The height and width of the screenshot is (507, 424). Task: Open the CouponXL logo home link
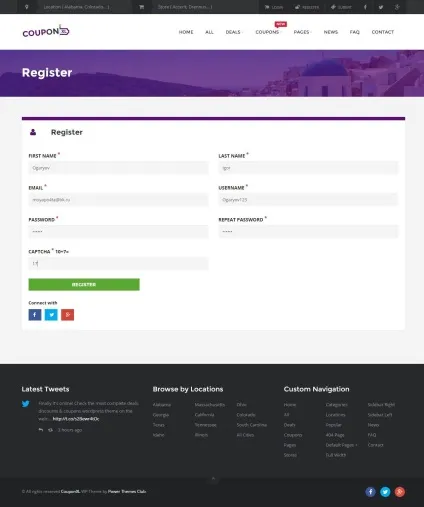(x=46, y=31)
